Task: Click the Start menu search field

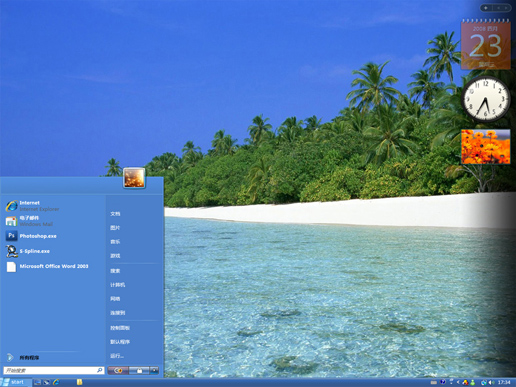Action: pos(54,370)
